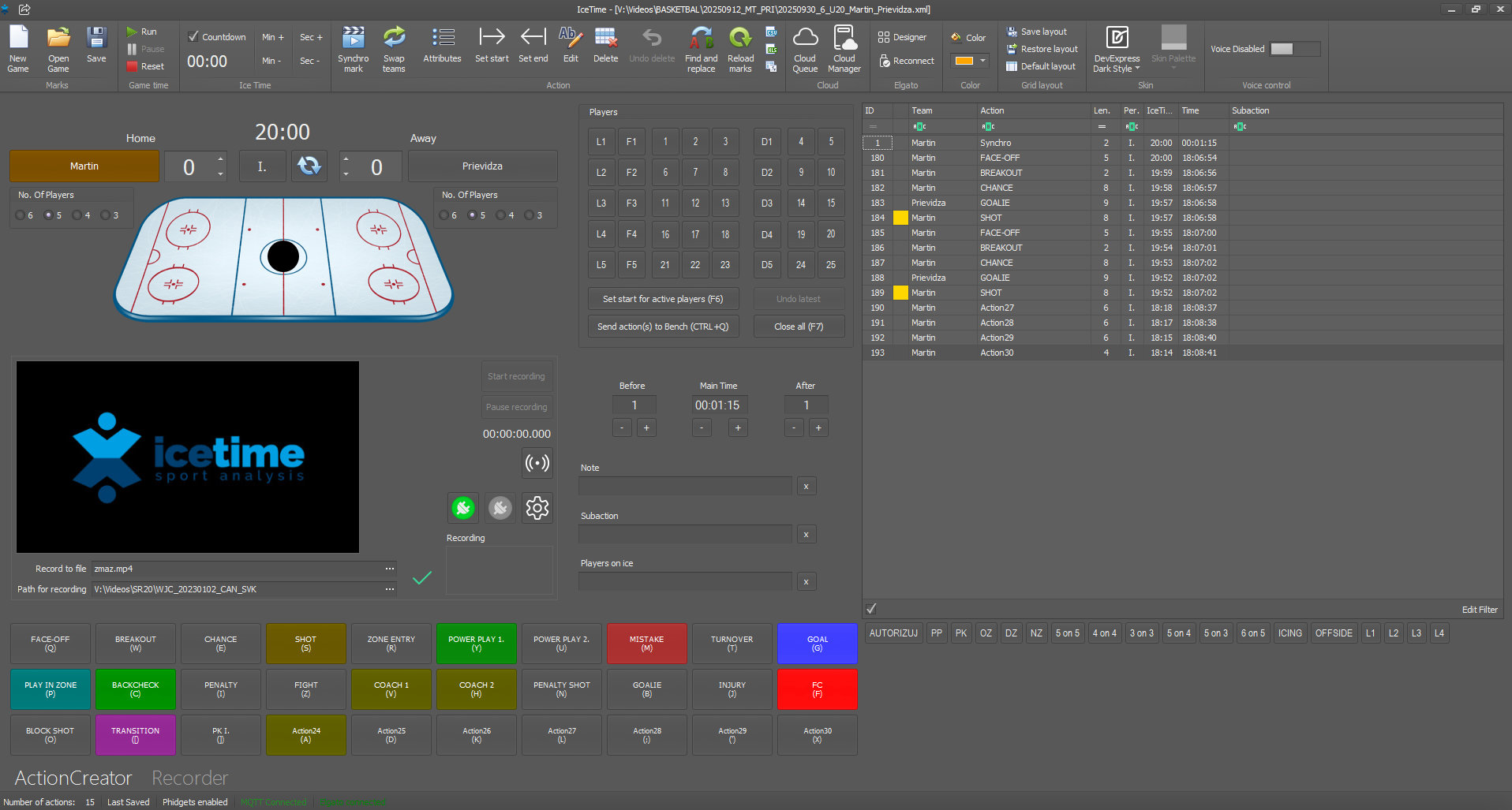Open the Attributes panel
Screen dimensions: 1512x810
[442, 47]
